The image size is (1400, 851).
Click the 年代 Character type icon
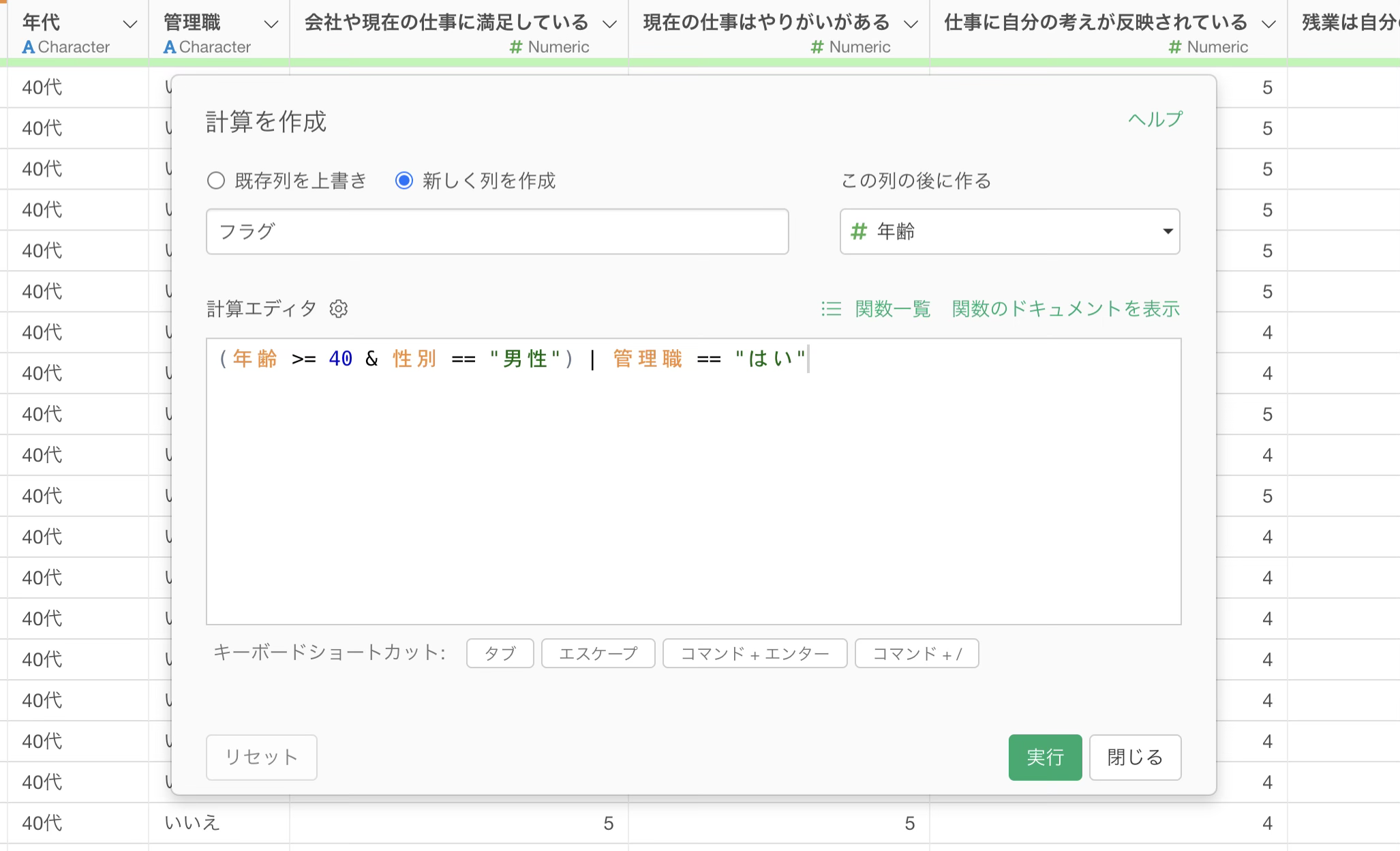point(28,47)
